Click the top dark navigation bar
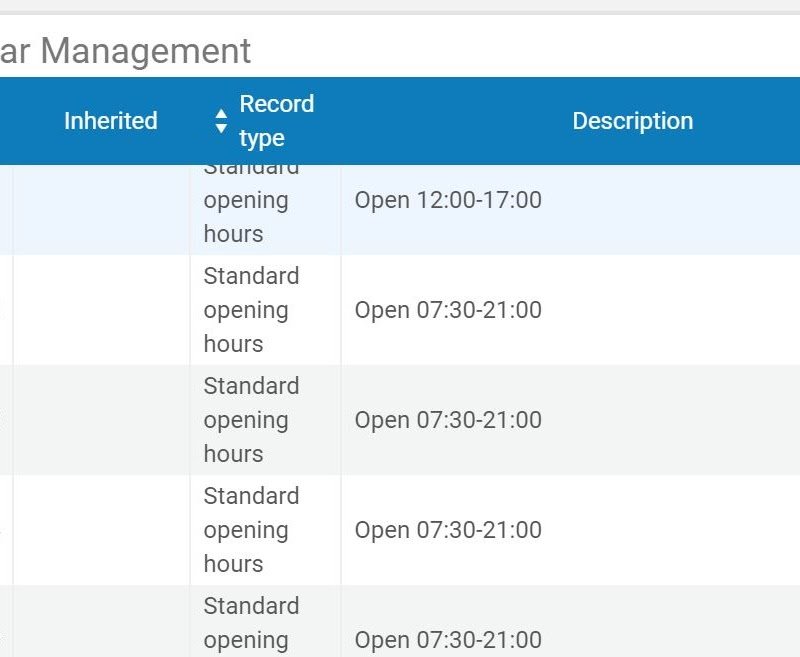 (x=400, y=7)
